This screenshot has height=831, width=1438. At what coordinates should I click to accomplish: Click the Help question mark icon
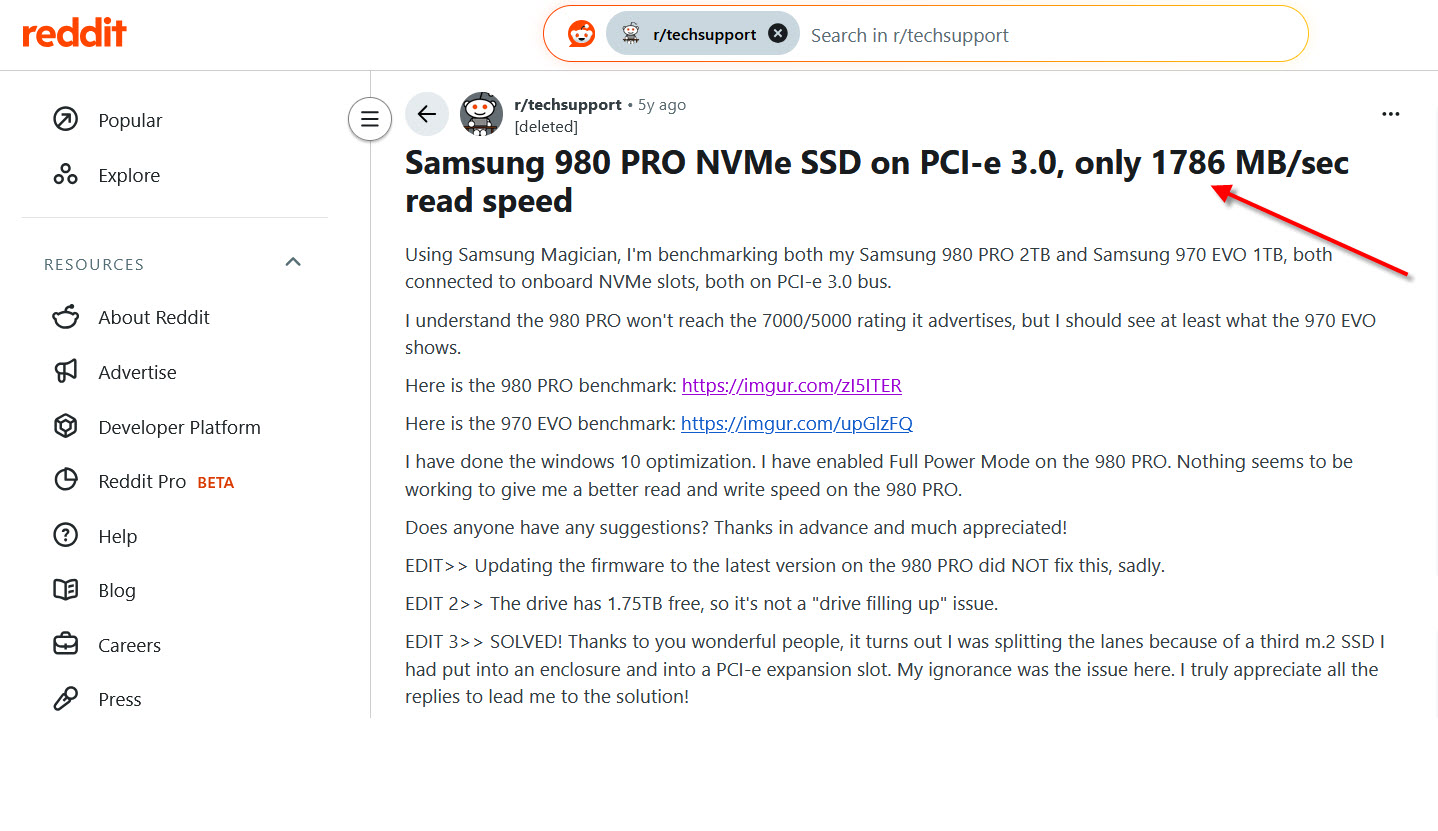point(65,536)
